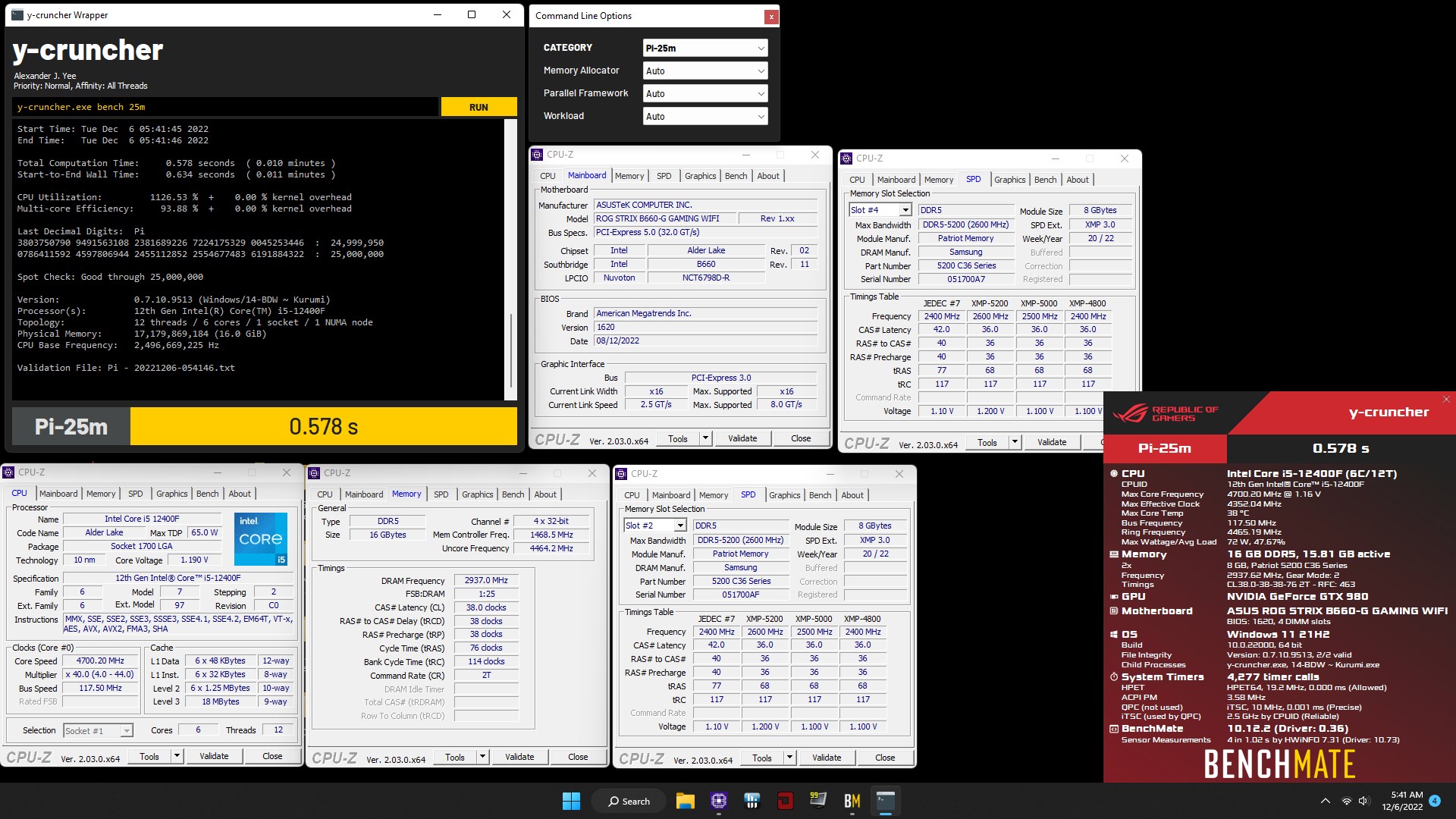
Task: Click the Republic of Gamers logo
Action: pyautogui.click(x=1166, y=413)
